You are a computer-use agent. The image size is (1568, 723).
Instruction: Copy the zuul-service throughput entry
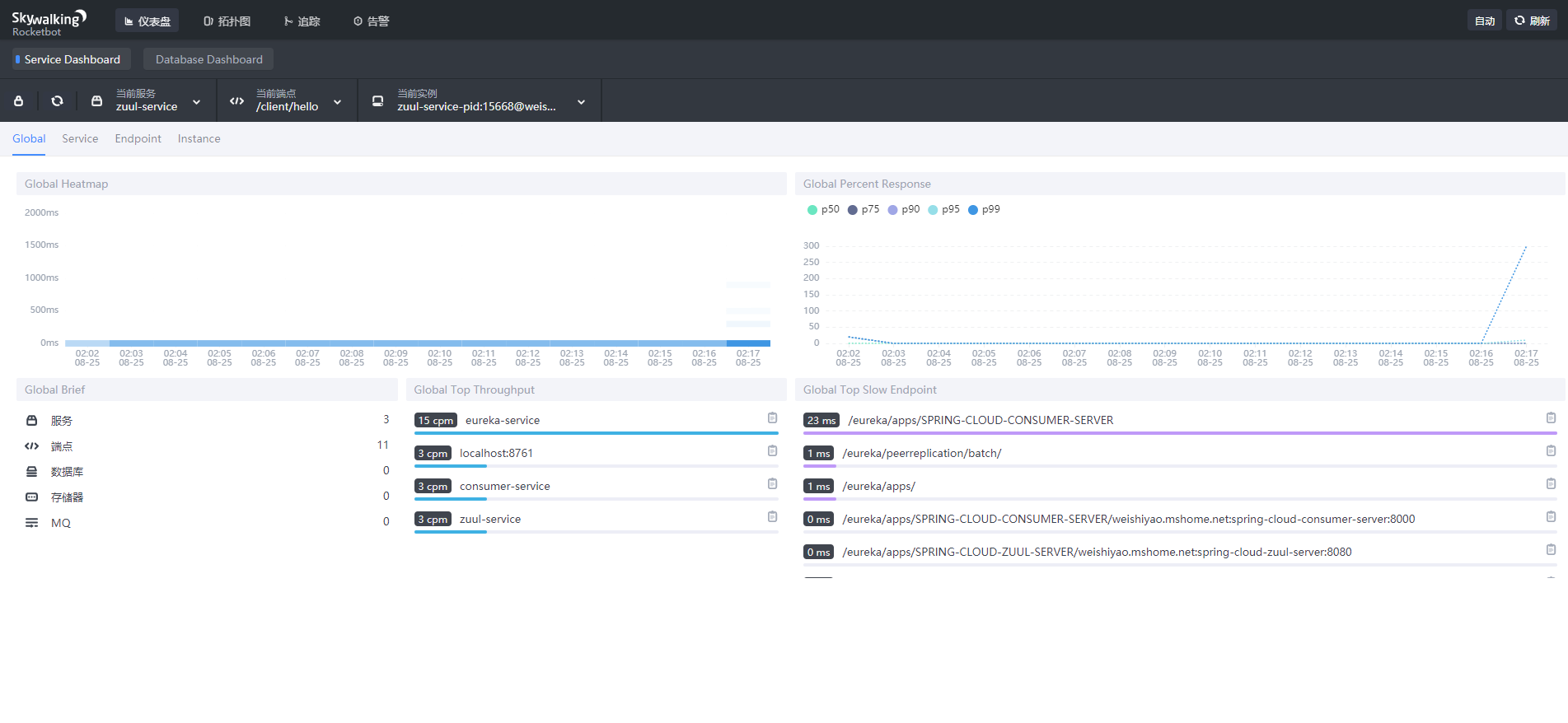pyautogui.click(x=772, y=516)
